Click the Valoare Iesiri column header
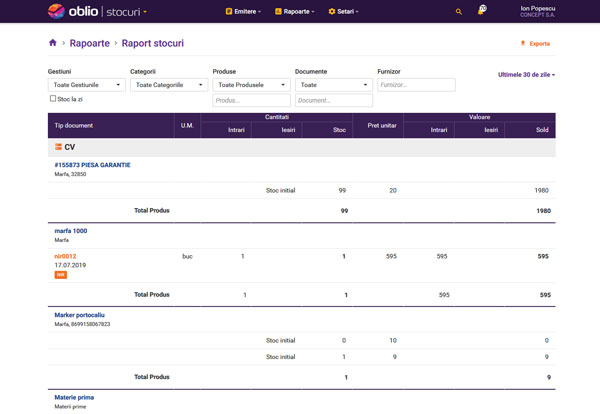Screen dimensions: 600x414 [x=479, y=130]
